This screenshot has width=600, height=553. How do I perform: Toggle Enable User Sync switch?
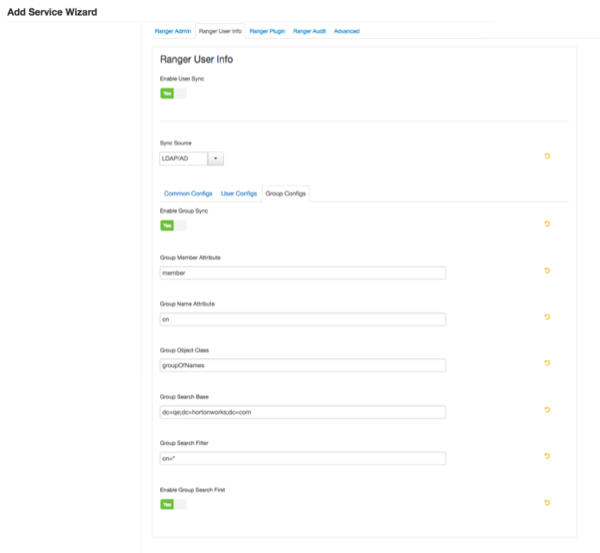[173, 93]
